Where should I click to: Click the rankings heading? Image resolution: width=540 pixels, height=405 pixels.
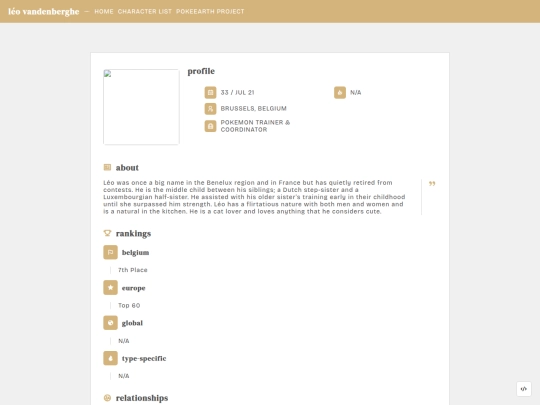pos(133,233)
